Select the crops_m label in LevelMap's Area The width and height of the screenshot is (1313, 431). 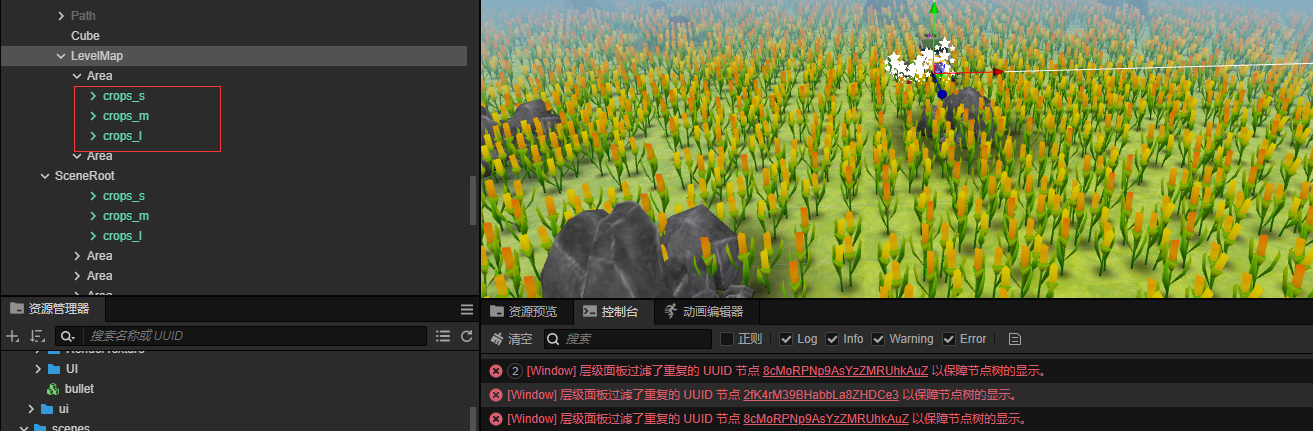click(x=126, y=116)
